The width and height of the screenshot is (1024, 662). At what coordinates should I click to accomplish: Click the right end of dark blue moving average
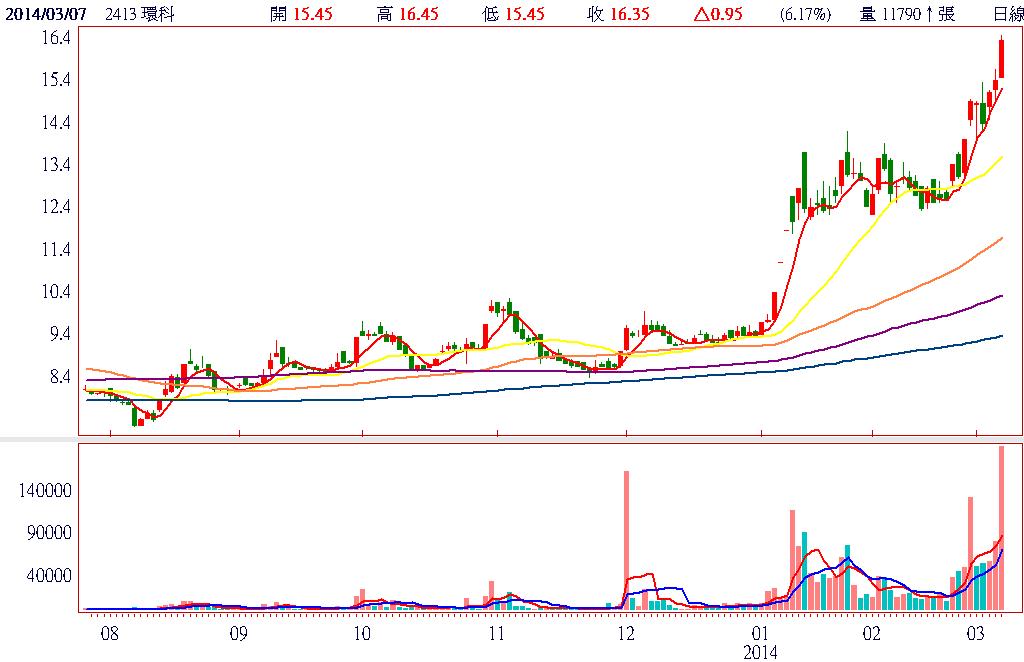point(1001,337)
